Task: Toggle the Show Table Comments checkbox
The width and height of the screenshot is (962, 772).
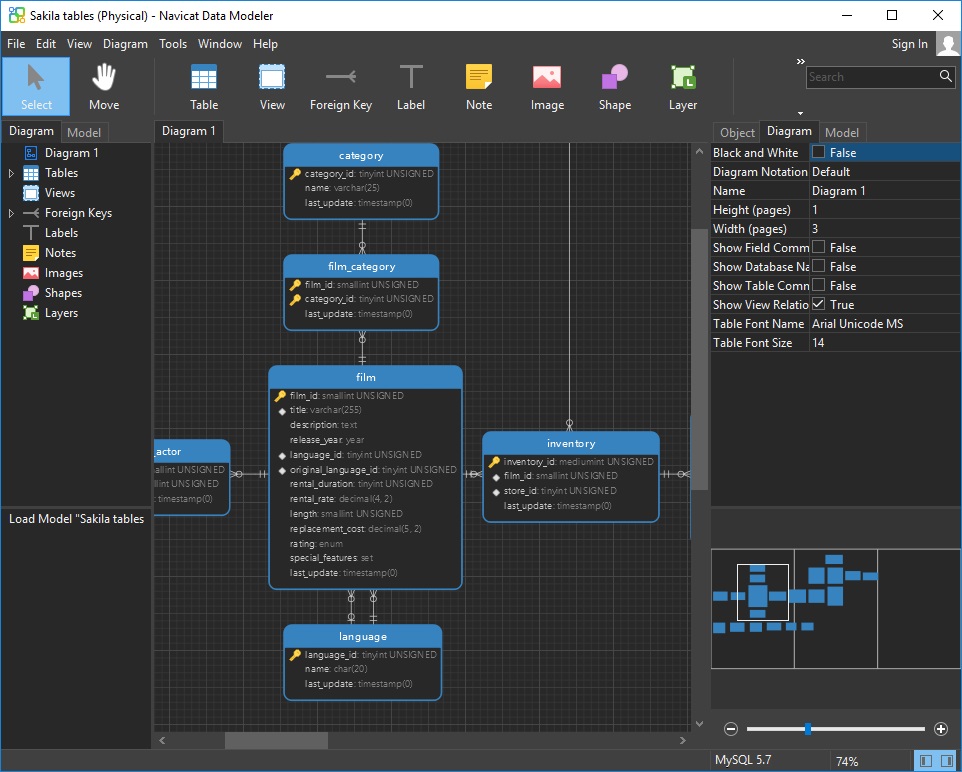Action: [x=818, y=286]
